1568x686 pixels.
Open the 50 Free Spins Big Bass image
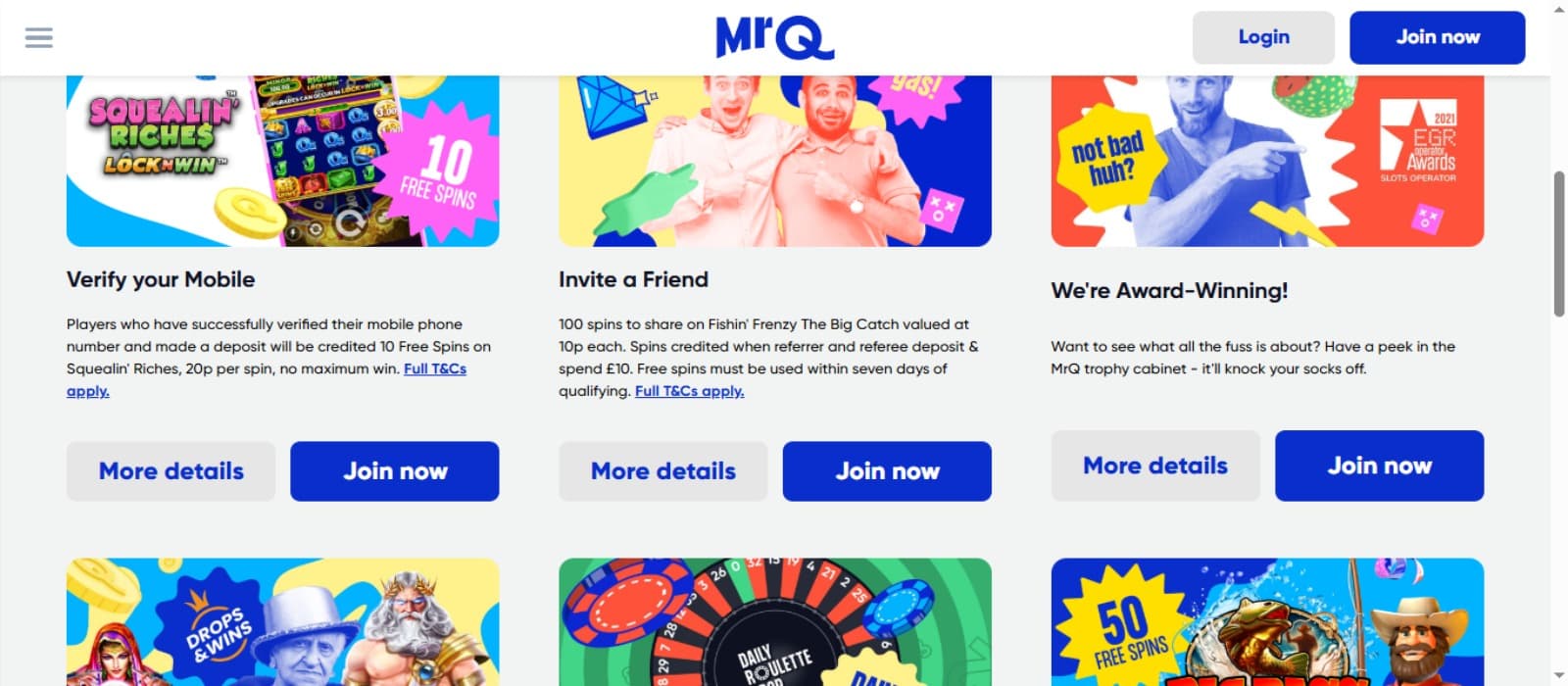(x=1267, y=622)
